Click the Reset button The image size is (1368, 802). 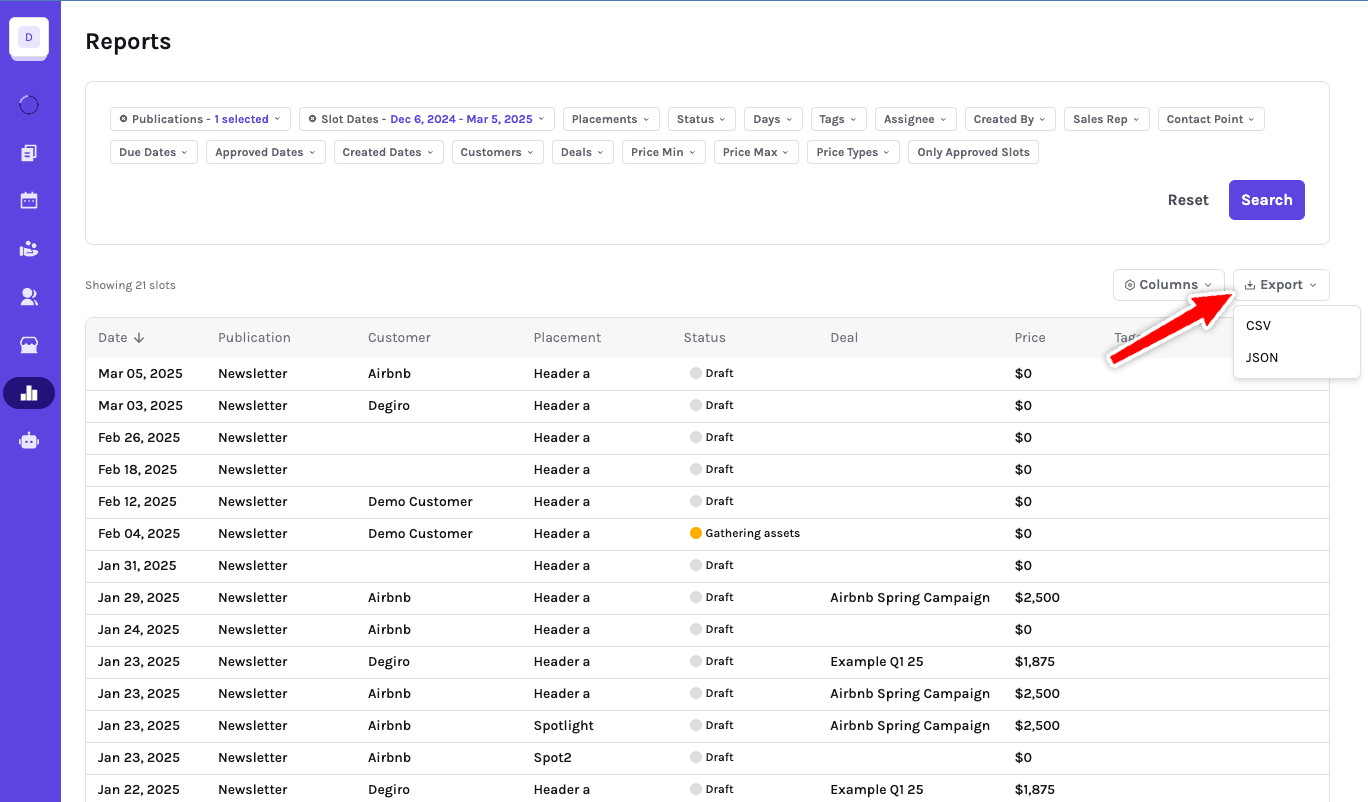pyautogui.click(x=1188, y=200)
